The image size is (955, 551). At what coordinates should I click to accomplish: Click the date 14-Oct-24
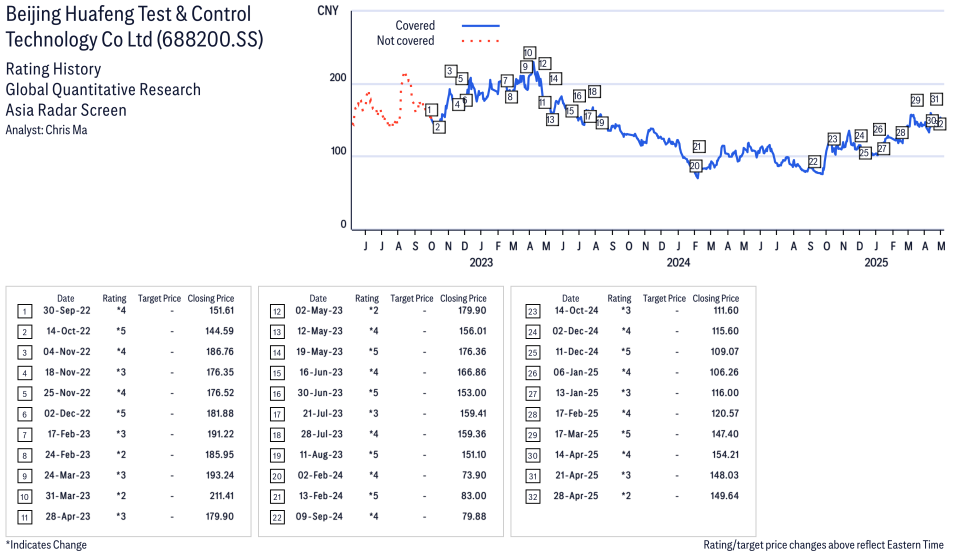point(576,311)
